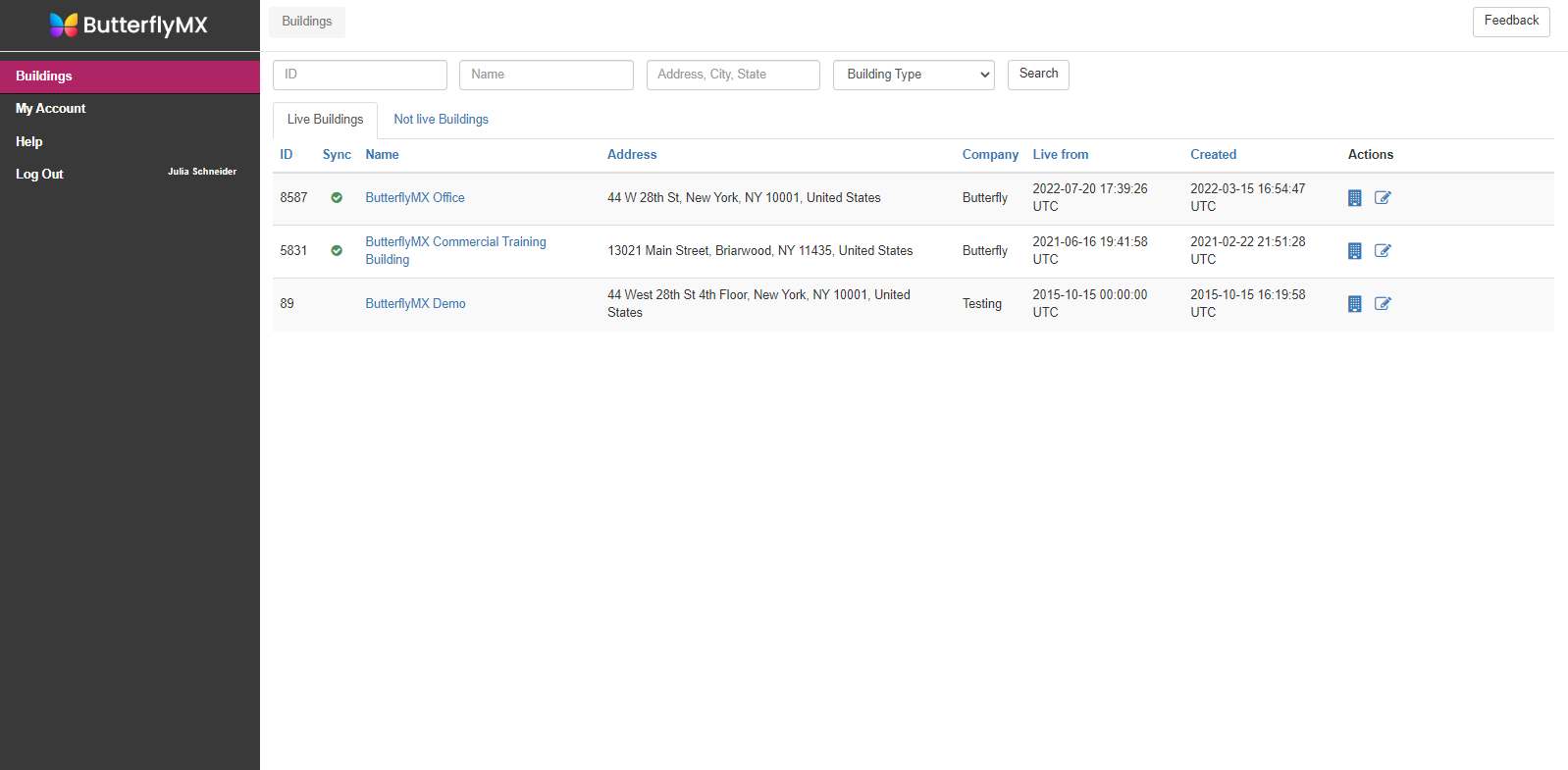
Task: Click building icon for ButterflyMX Demo row
Action: [x=1354, y=304]
